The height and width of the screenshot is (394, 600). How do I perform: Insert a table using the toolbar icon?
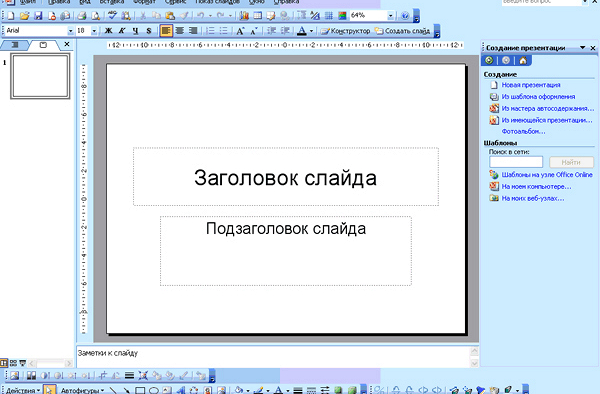click(258, 16)
